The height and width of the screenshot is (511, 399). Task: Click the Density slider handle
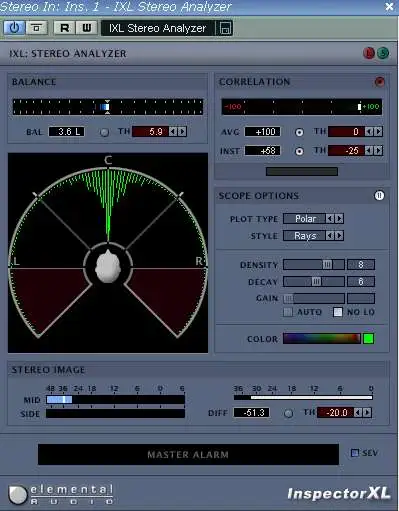click(x=327, y=265)
